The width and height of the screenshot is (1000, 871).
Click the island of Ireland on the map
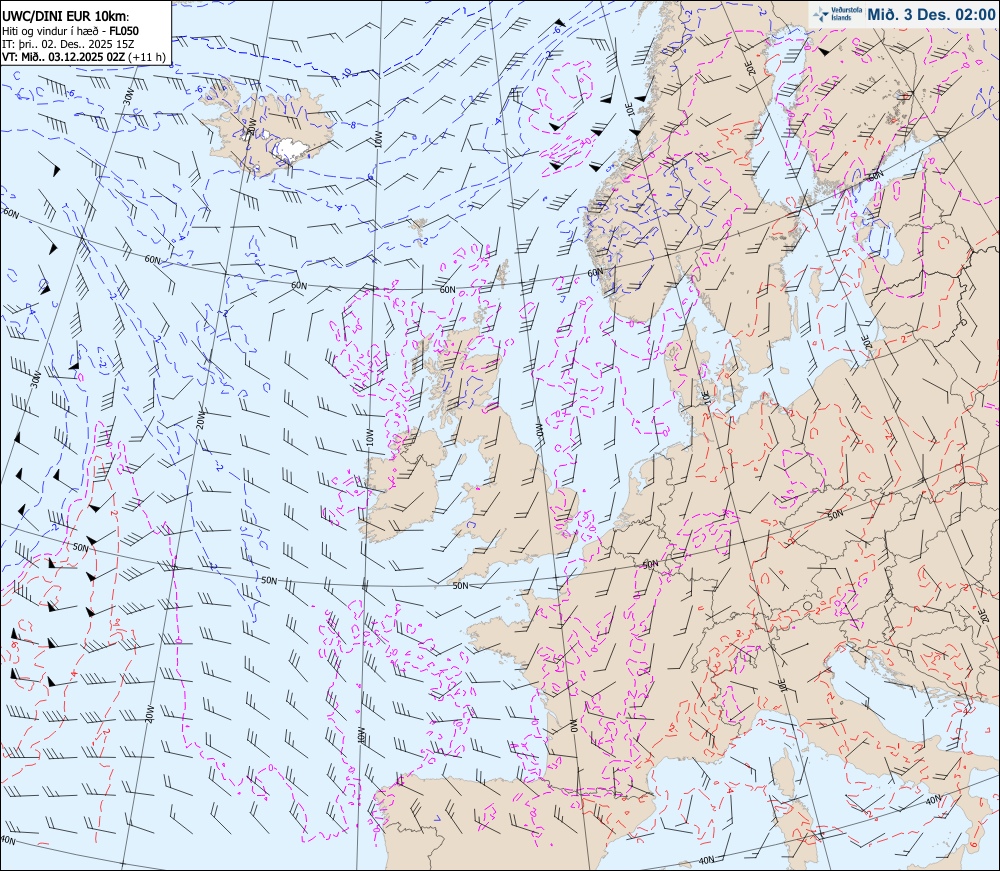[x=402, y=486]
